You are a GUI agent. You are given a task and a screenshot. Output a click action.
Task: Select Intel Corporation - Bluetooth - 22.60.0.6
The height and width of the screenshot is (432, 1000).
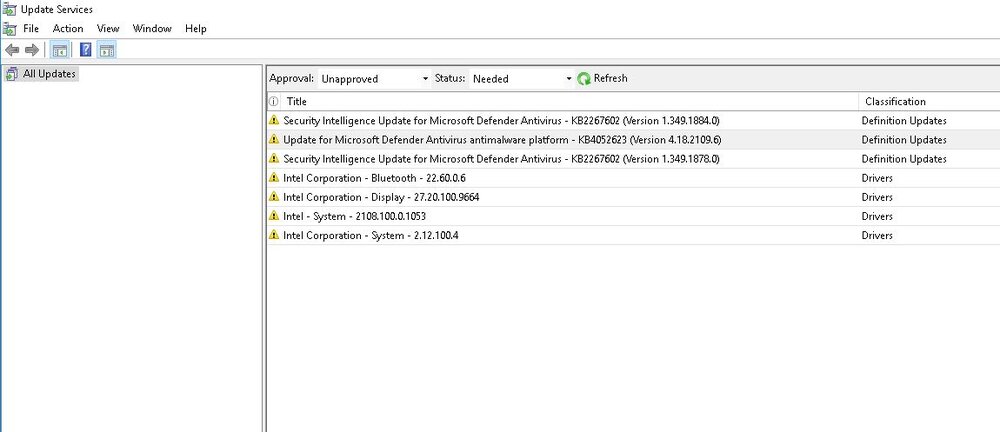(x=374, y=178)
